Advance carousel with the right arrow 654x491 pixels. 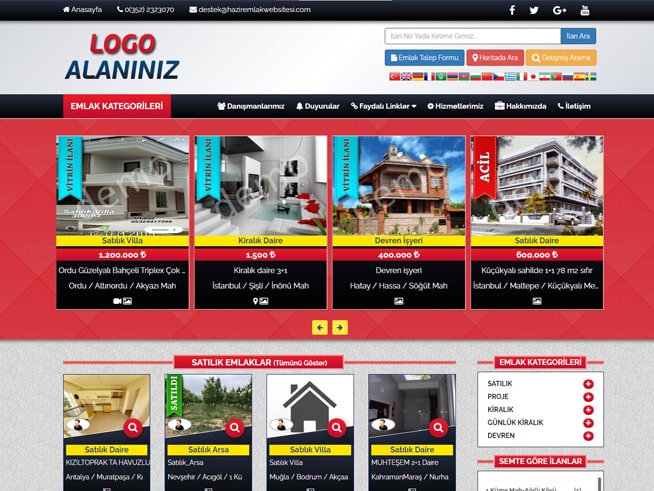tap(340, 327)
